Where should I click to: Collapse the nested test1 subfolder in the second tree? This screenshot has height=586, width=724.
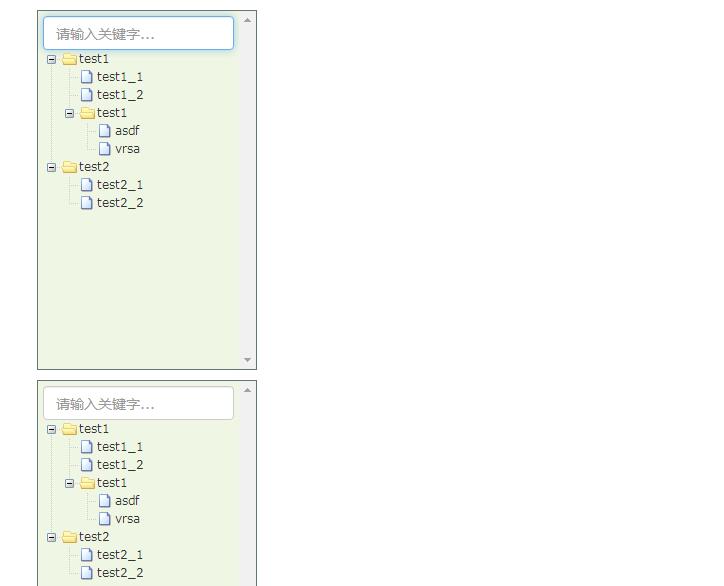(x=70, y=483)
